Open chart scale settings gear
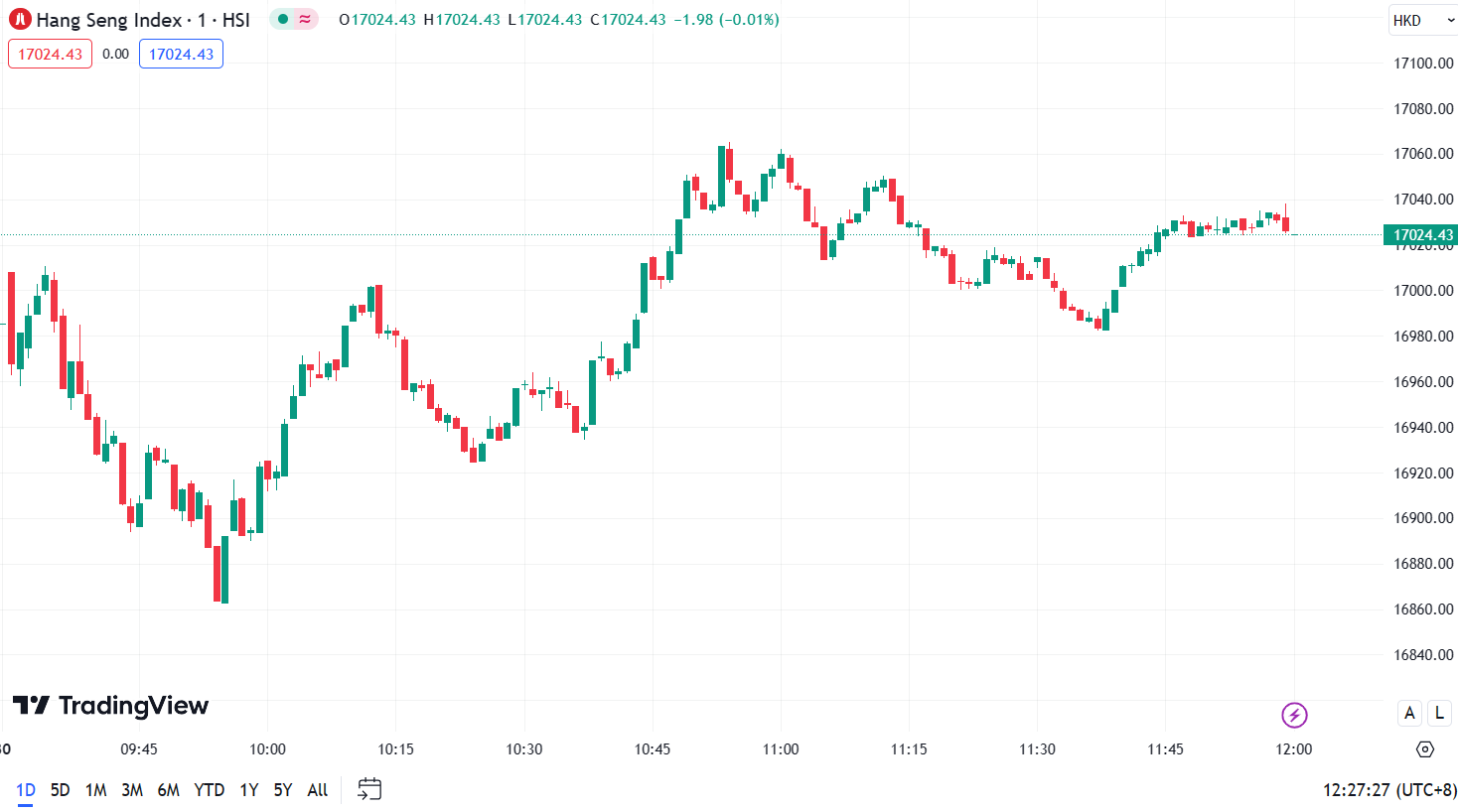1458x812 pixels. [1425, 749]
